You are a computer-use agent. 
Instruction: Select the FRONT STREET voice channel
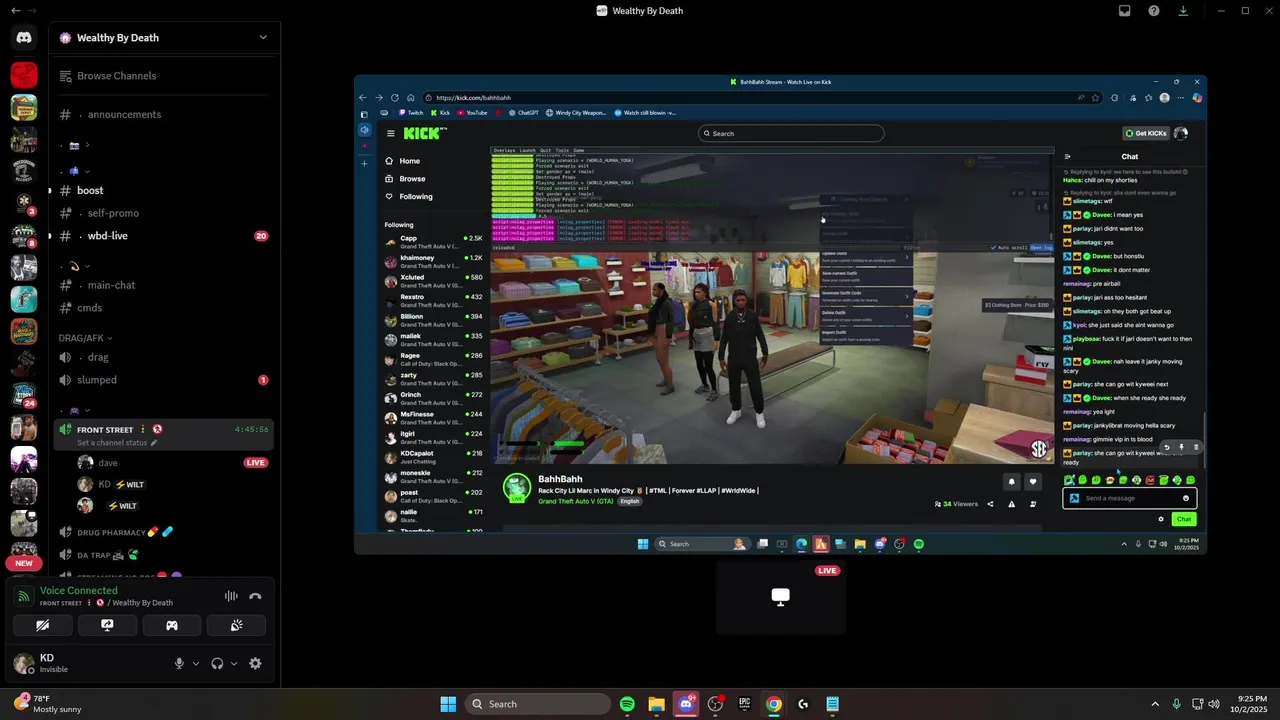pyautogui.click(x=166, y=435)
